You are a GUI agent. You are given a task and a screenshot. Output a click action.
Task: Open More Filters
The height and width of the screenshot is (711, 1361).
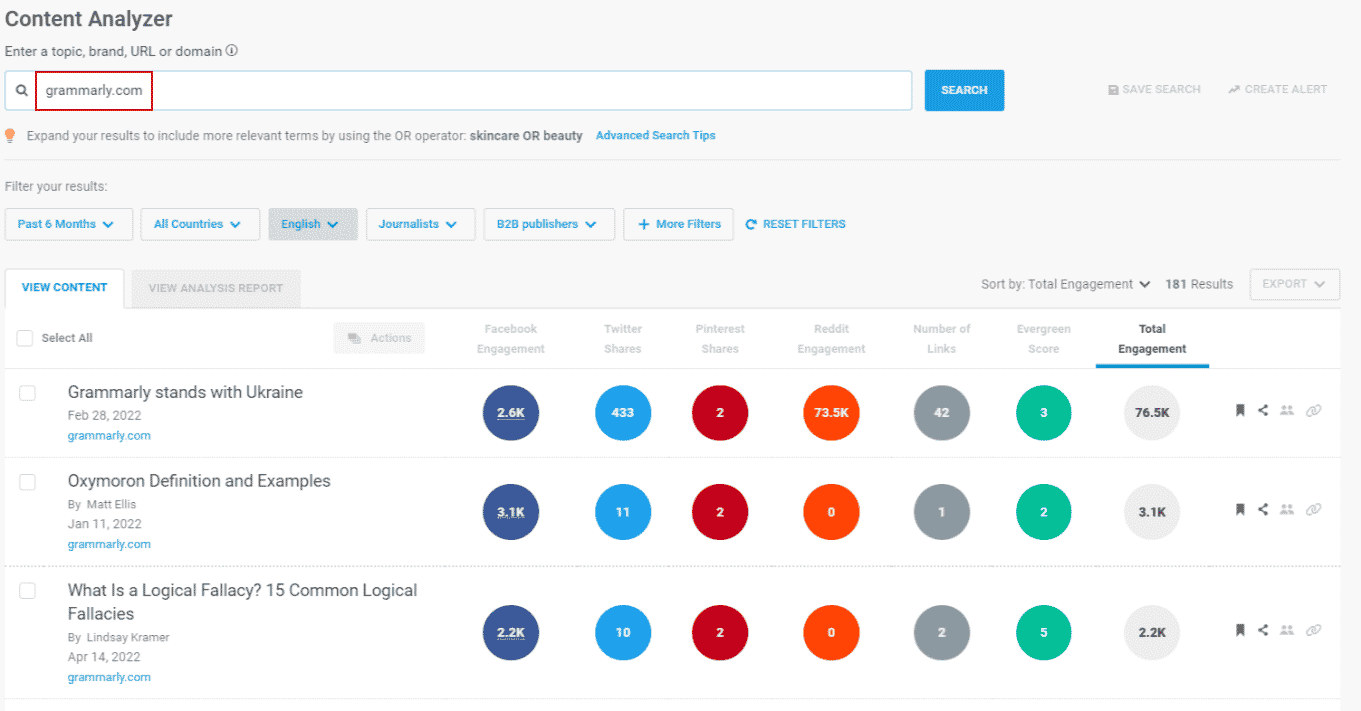(x=678, y=224)
